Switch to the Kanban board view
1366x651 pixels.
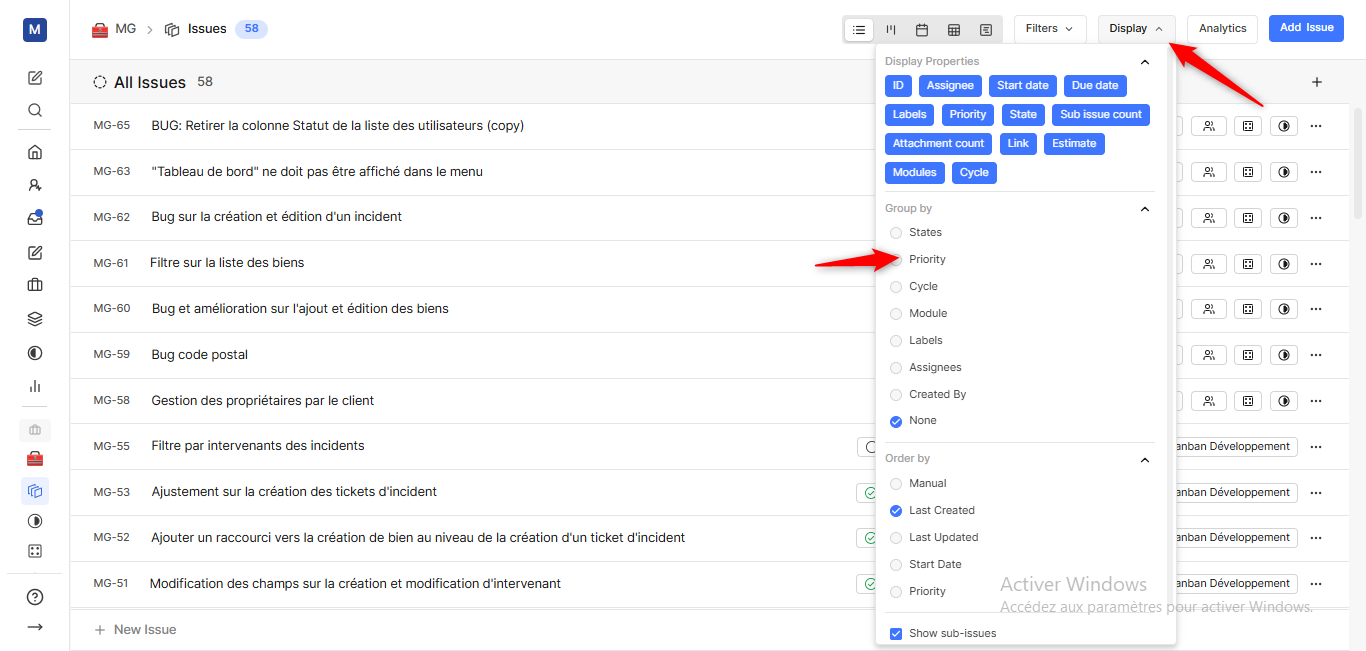pyautogui.click(x=890, y=29)
